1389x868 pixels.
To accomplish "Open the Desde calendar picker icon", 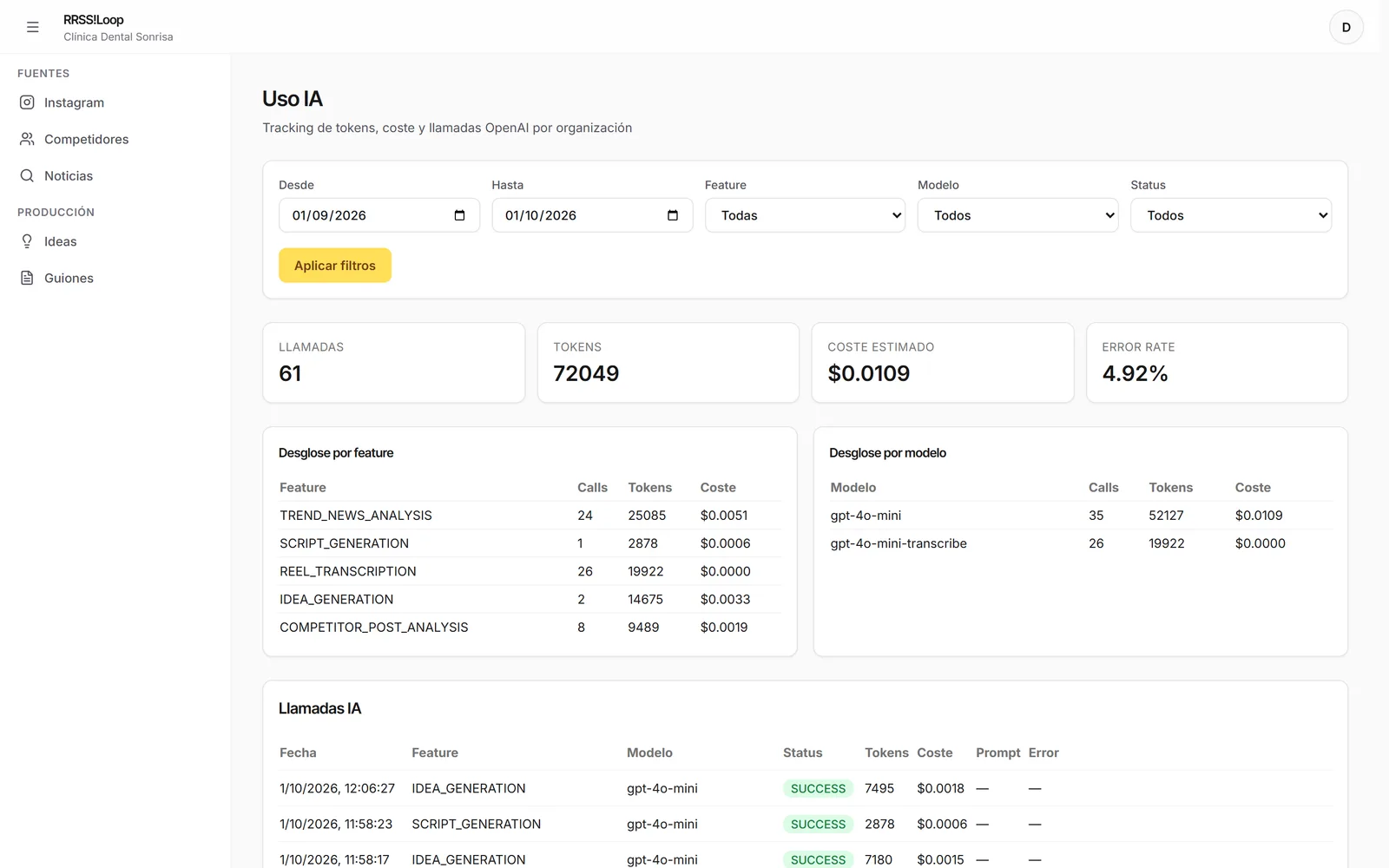I will [x=459, y=215].
